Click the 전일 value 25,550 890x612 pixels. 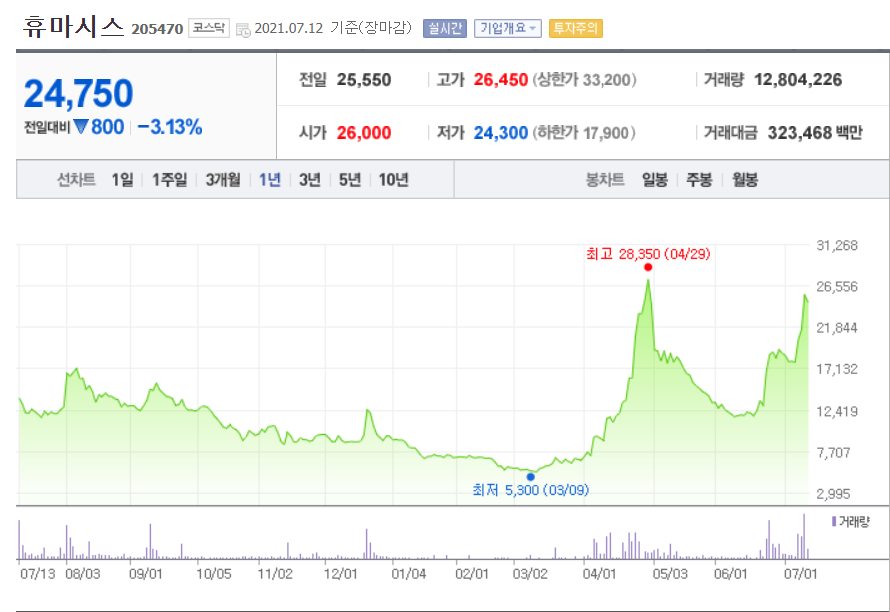[364, 80]
